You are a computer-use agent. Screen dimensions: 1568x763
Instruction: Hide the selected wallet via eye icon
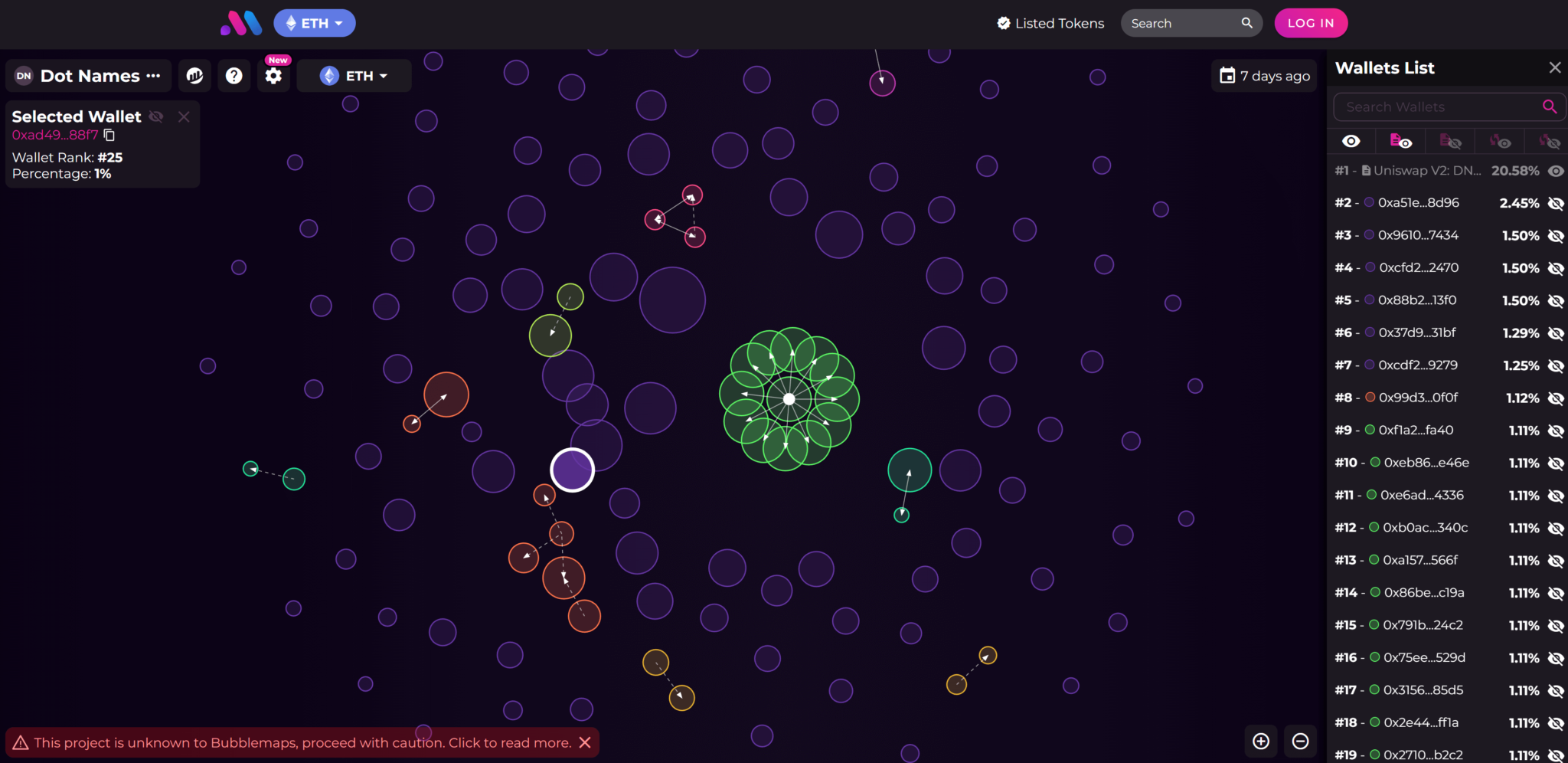[x=156, y=116]
